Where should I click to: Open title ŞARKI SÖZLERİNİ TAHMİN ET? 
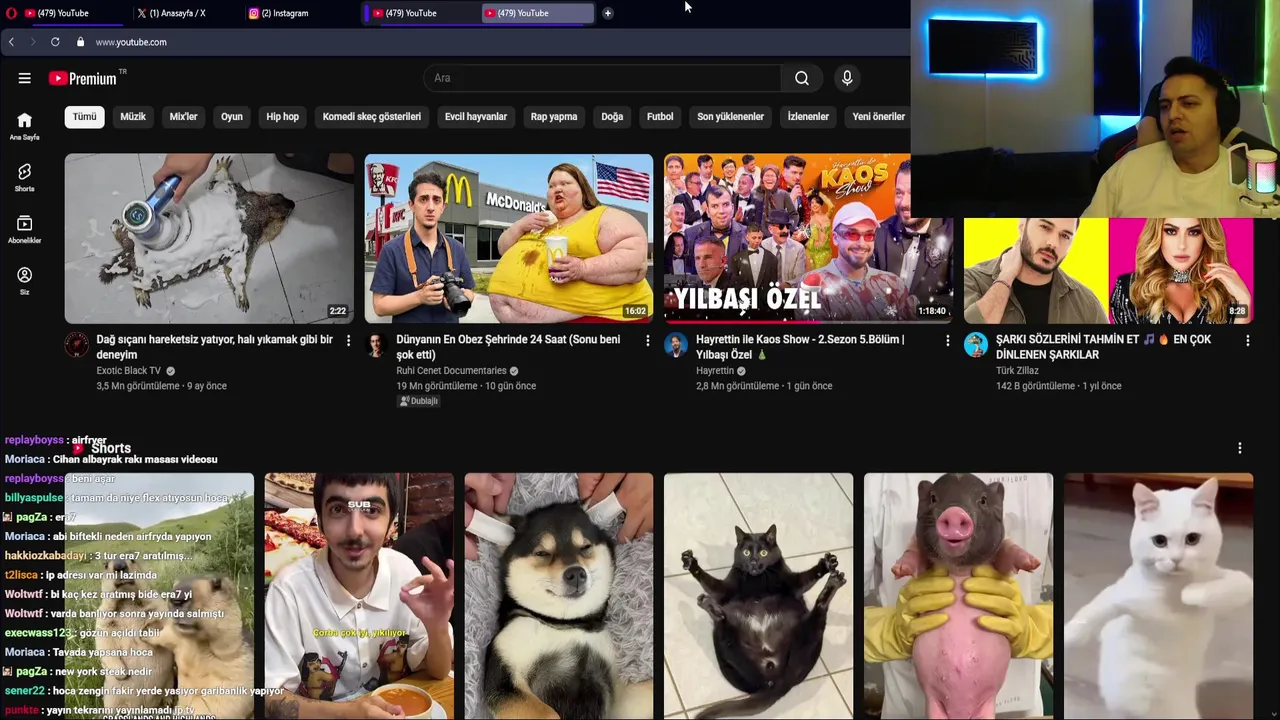click(x=1104, y=347)
